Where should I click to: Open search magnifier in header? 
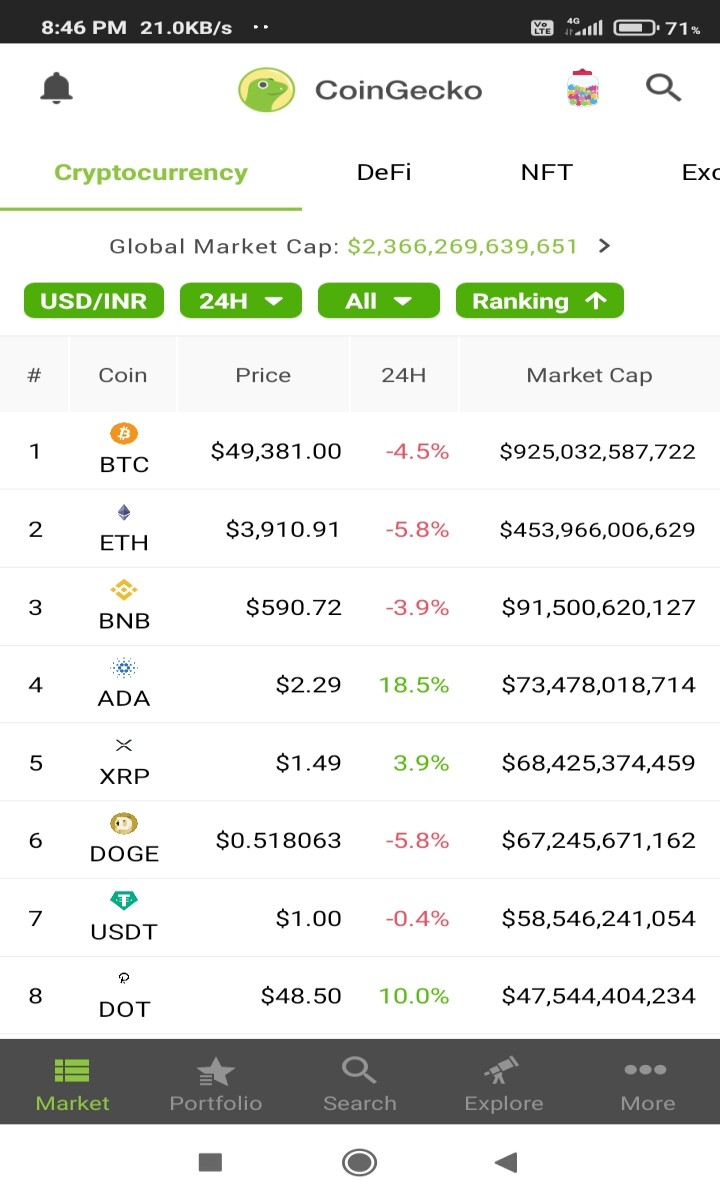tap(663, 88)
